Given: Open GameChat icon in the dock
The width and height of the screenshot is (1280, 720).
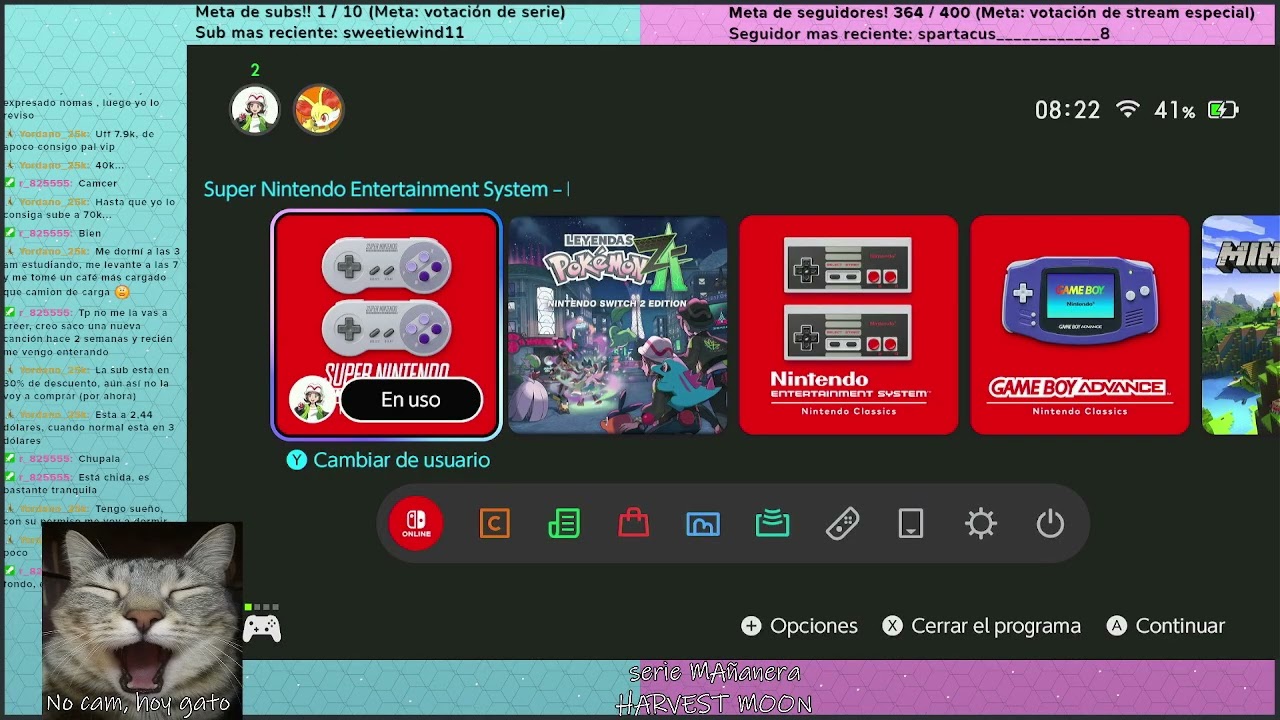Looking at the screenshot, I should point(495,523).
